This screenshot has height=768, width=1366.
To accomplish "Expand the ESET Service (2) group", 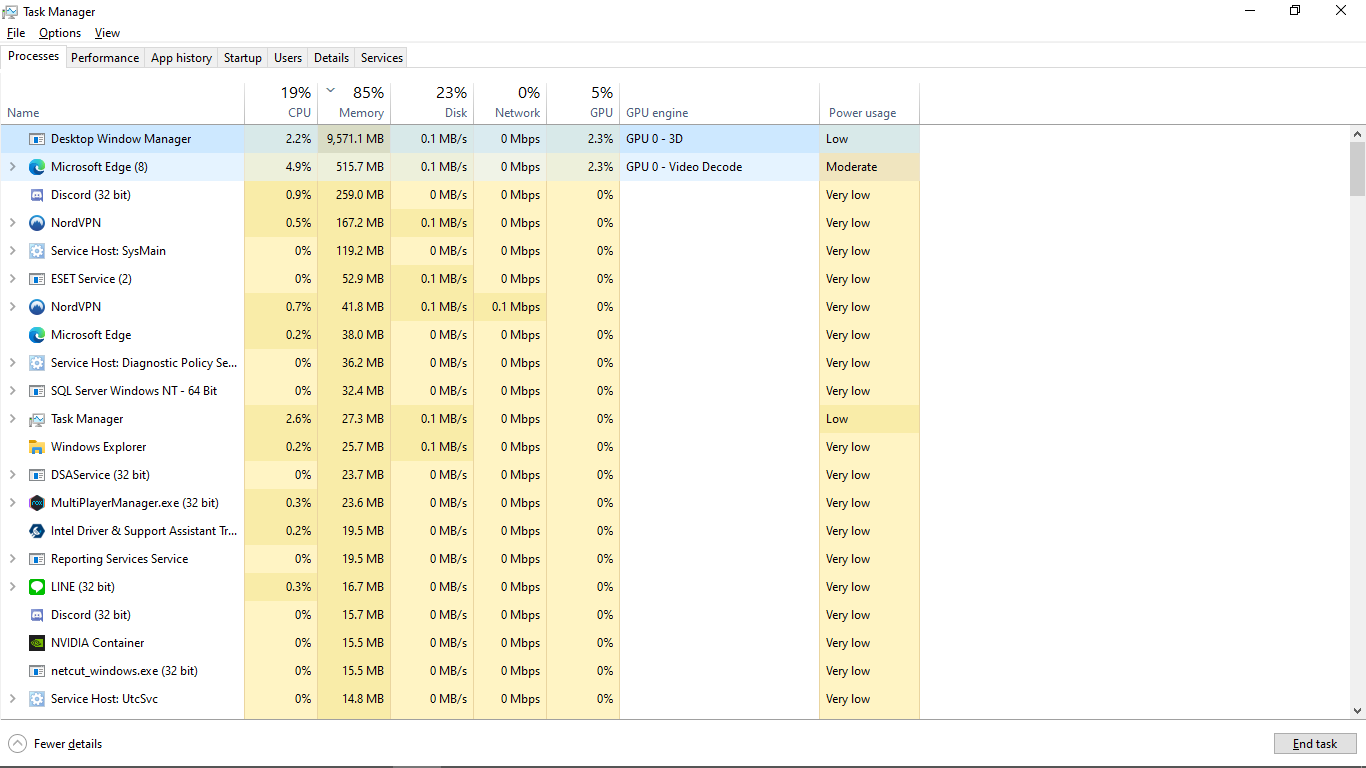I will click(13, 279).
